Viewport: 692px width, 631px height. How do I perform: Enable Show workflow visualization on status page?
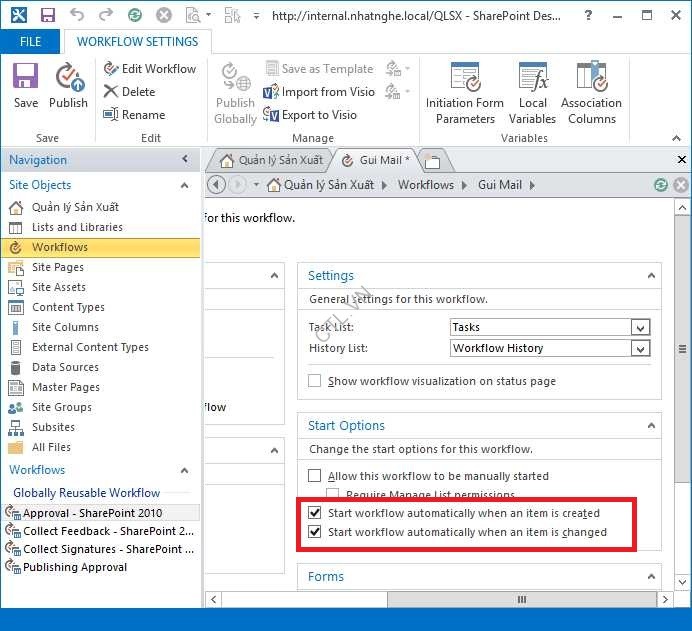pyautogui.click(x=315, y=381)
